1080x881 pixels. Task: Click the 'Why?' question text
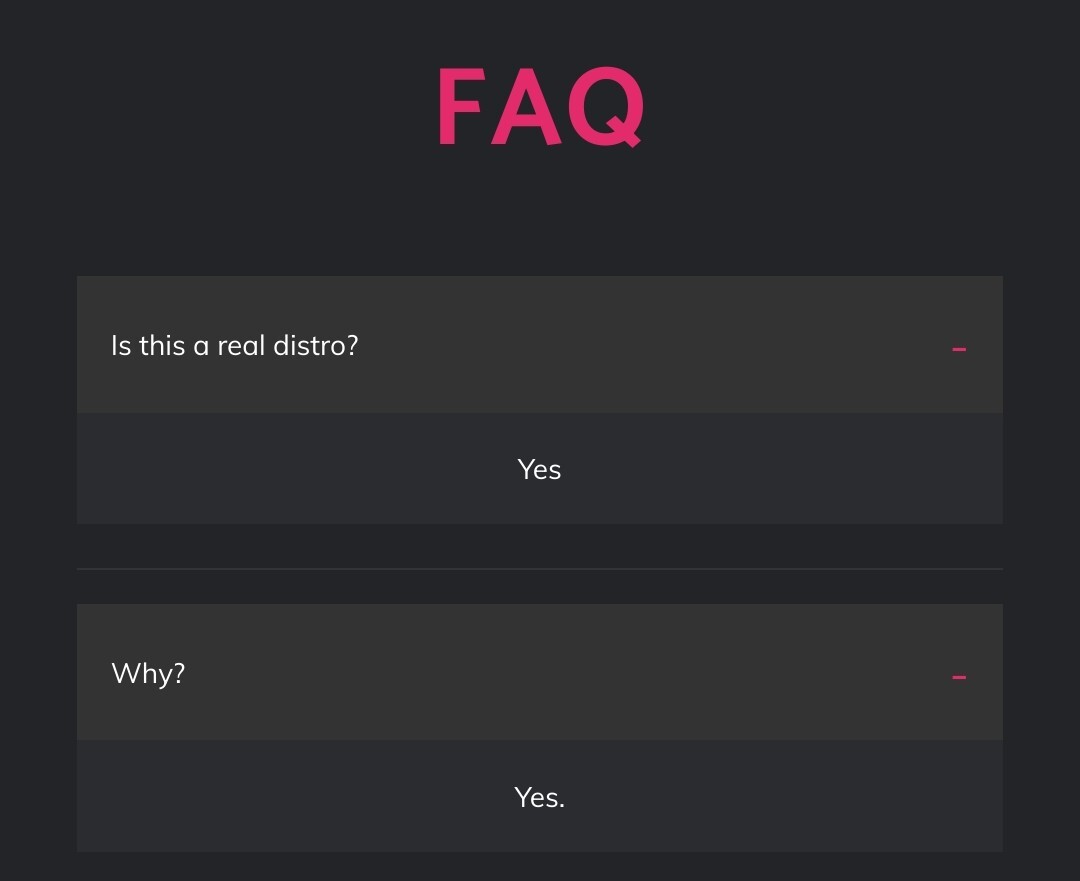[x=148, y=674]
